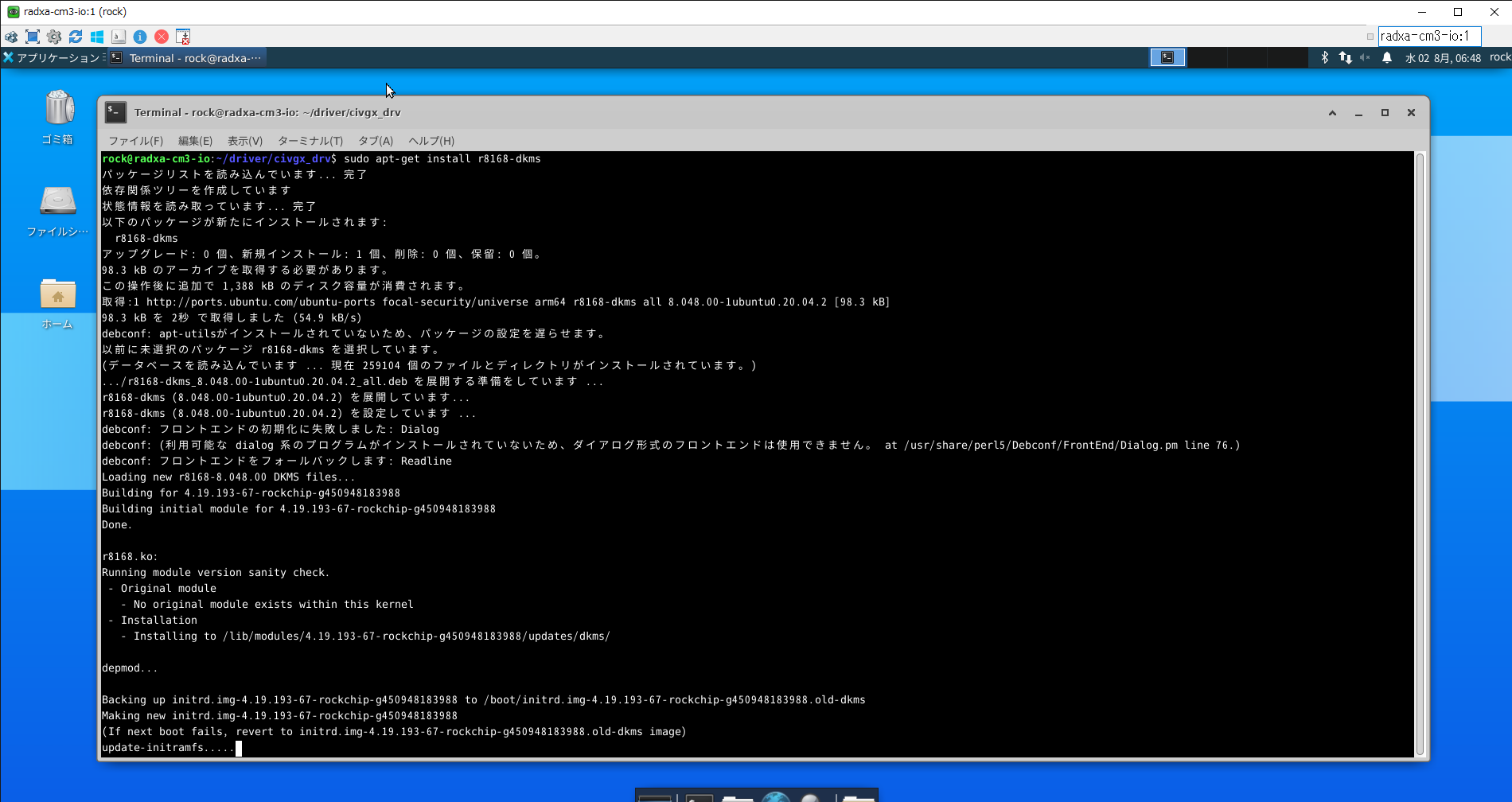The height and width of the screenshot is (802, 1512).
Task: Click 'depmod...' line in terminal output
Action: point(130,668)
